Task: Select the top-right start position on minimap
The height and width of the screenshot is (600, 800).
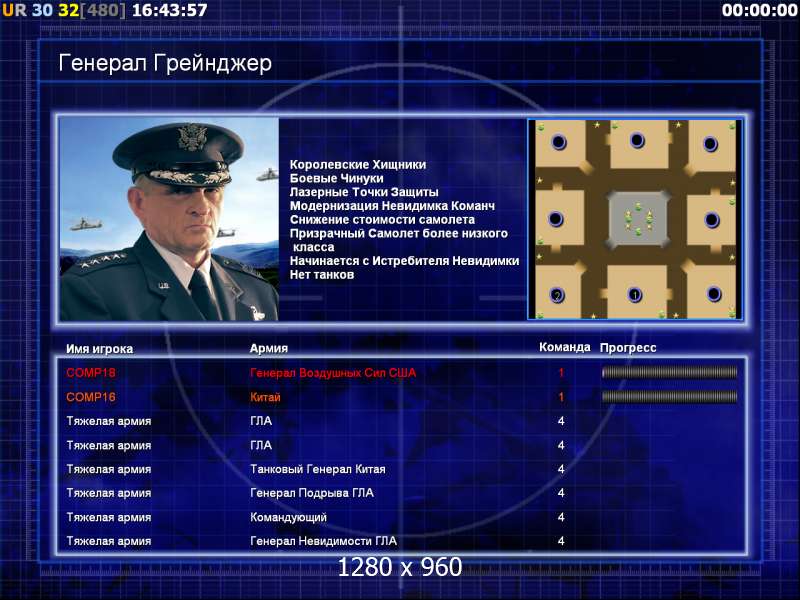Action: [x=710, y=144]
